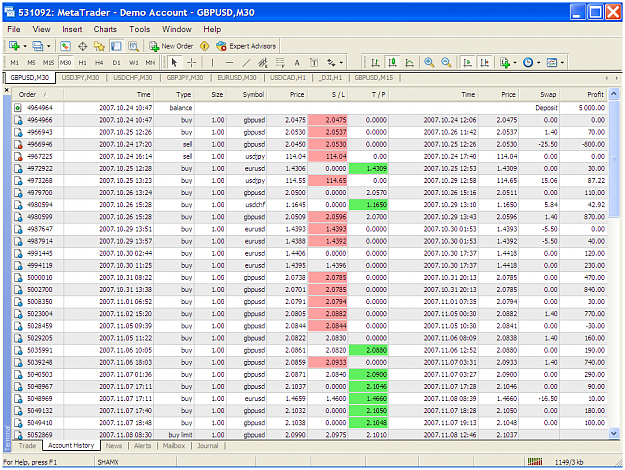Screen dimensions: 625x470
Task: Select the D1 timeframe
Action: pos(116,63)
